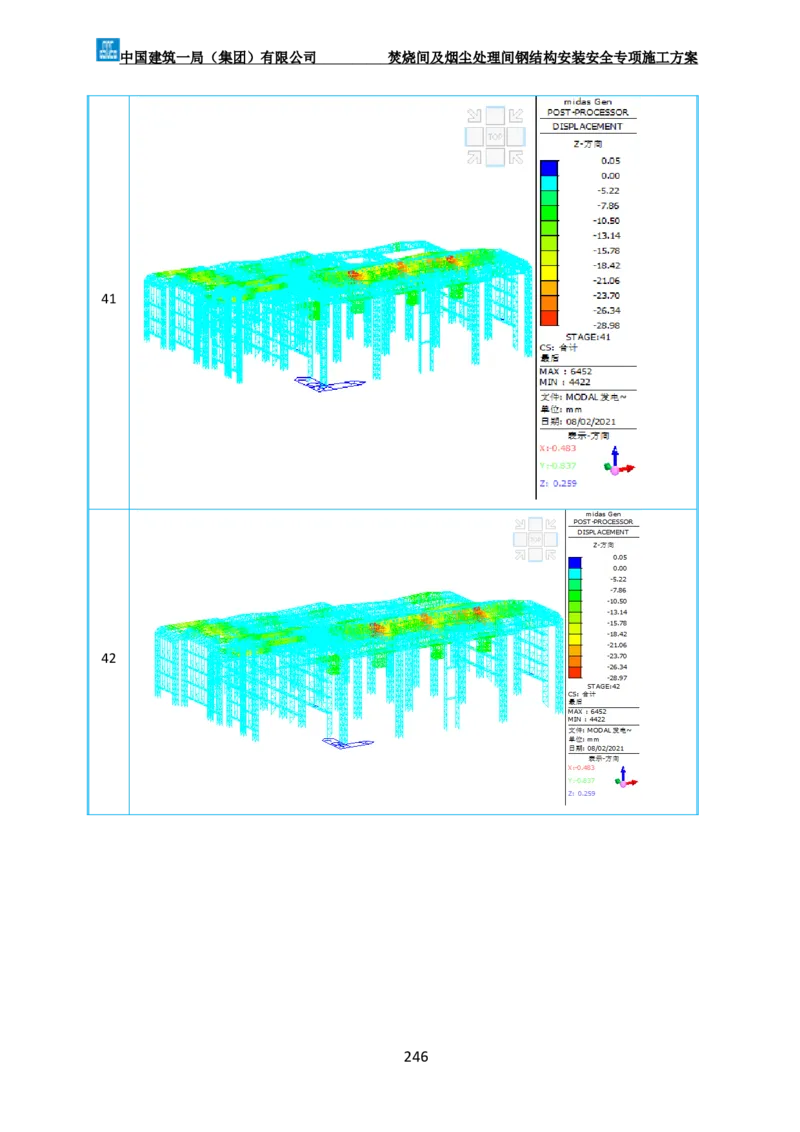Screen dimensions: 800x1132
Task: Click right face square of upper view cube
Action: pos(516,136)
